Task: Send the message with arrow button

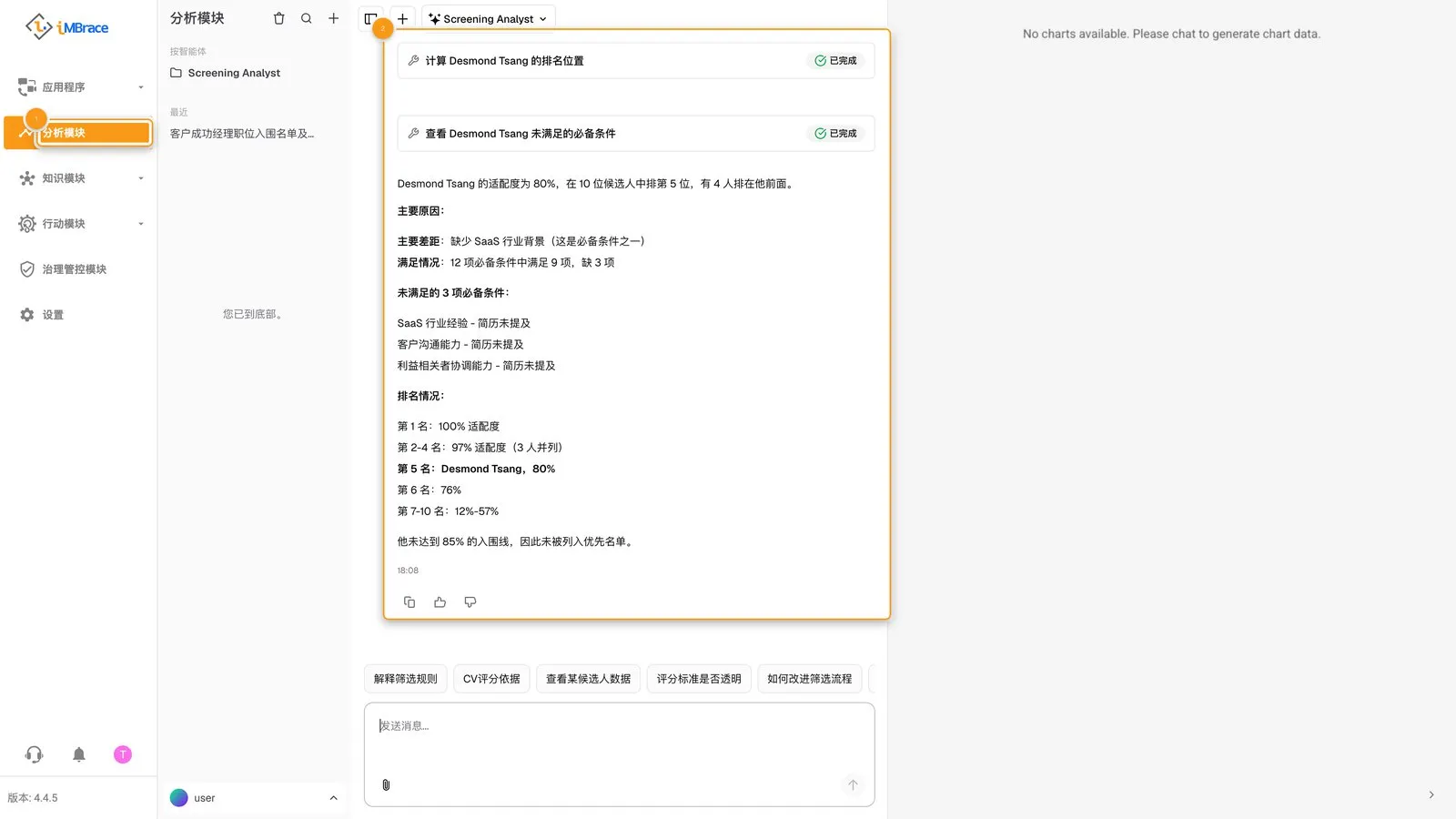Action: 853,784
